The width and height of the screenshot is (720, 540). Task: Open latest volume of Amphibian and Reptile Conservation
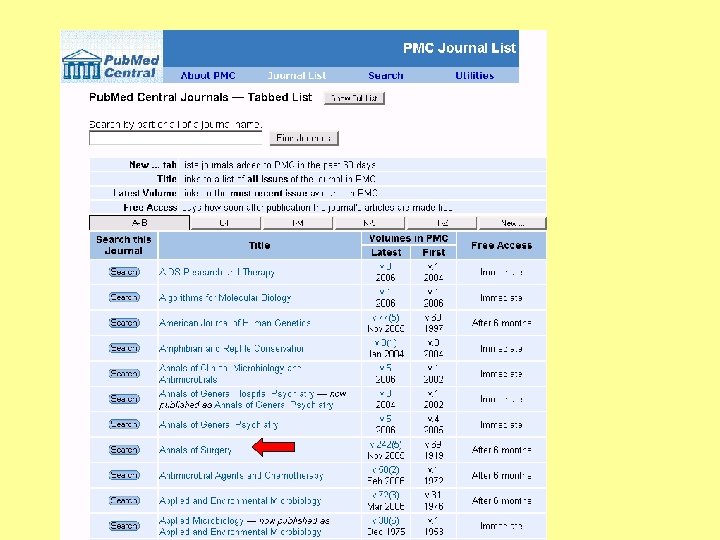pyautogui.click(x=385, y=343)
